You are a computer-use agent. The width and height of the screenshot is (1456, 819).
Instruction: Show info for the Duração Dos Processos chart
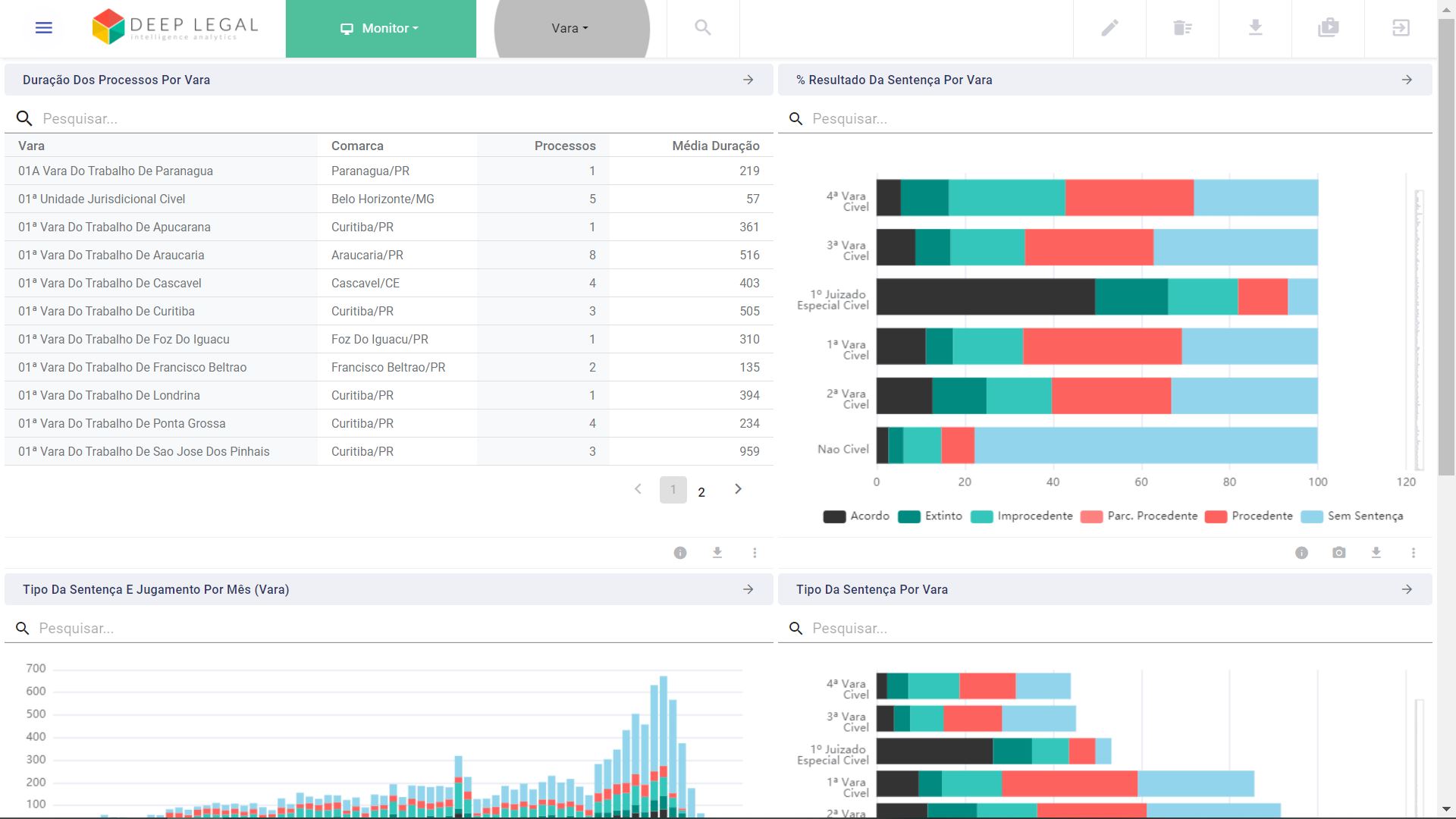[x=679, y=553]
